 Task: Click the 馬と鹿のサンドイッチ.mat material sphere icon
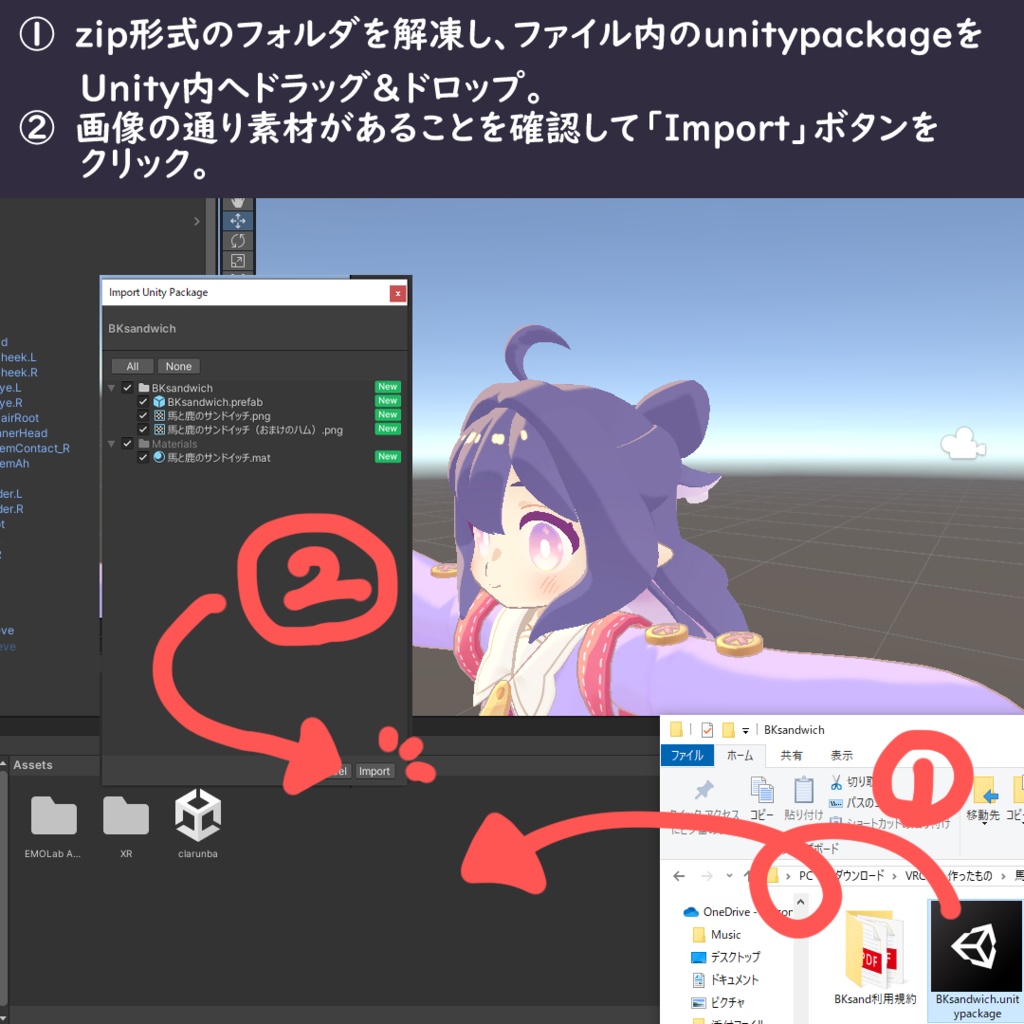159,457
